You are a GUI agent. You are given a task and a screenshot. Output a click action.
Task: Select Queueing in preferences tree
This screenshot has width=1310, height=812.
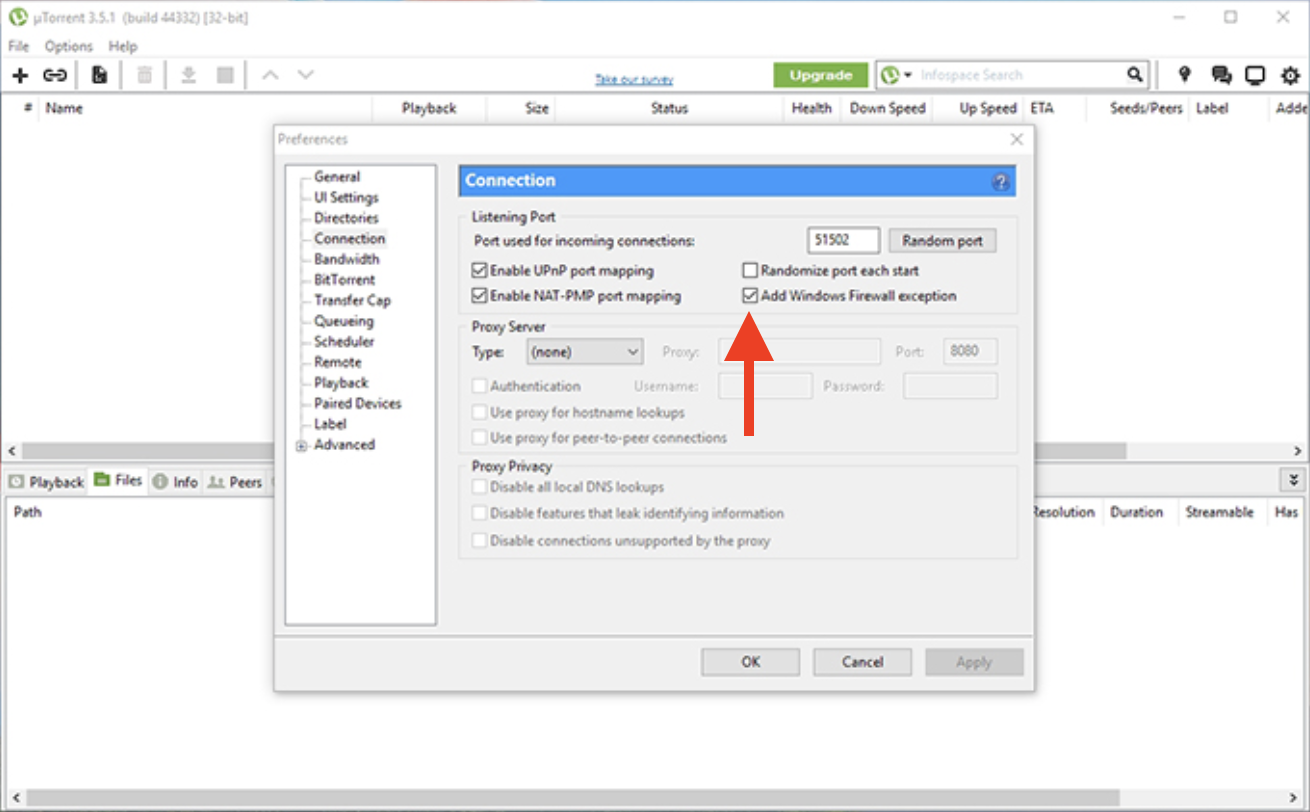(x=344, y=321)
